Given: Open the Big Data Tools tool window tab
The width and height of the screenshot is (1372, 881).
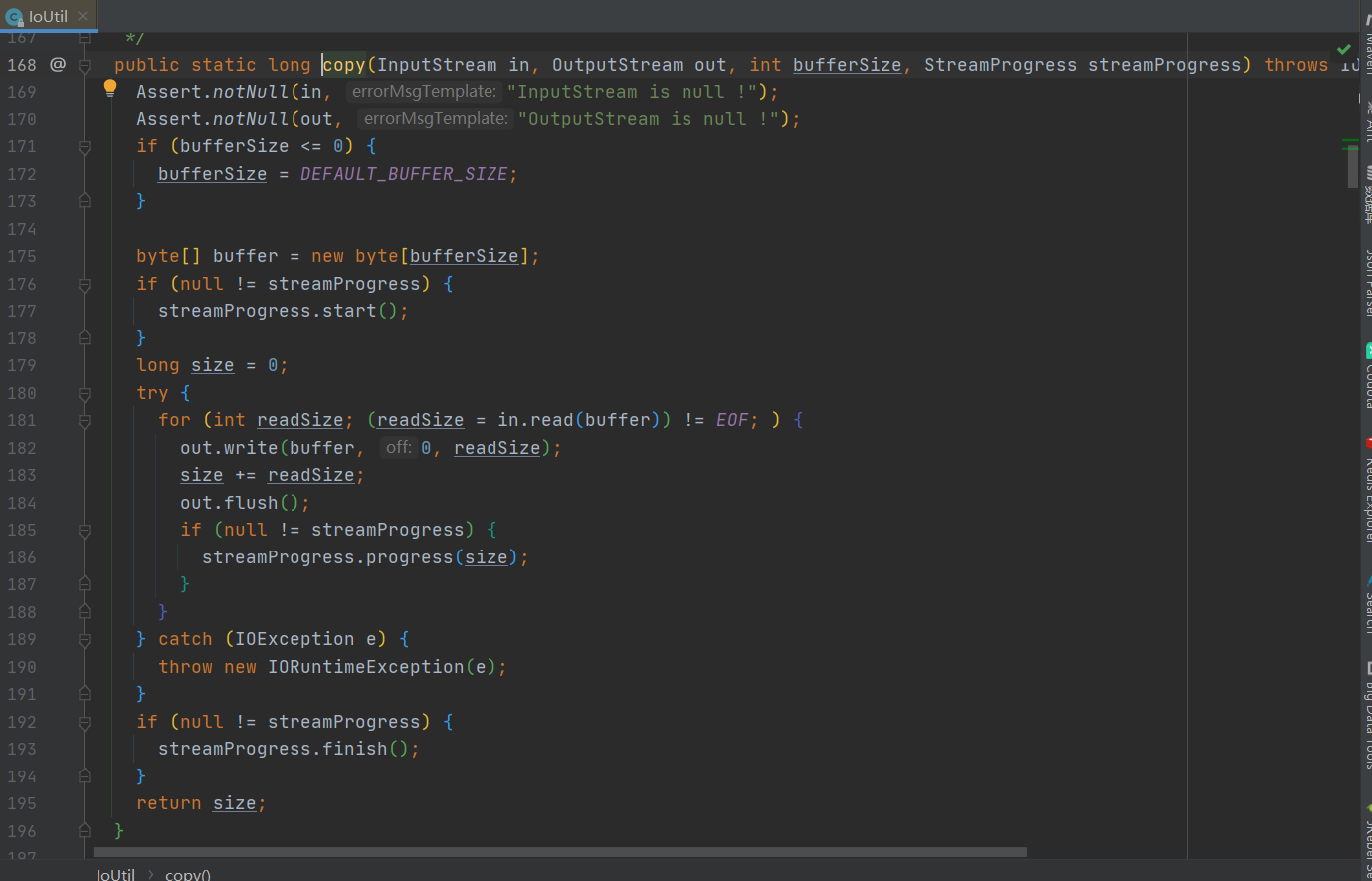Looking at the screenshot, I should [1367, 717].
